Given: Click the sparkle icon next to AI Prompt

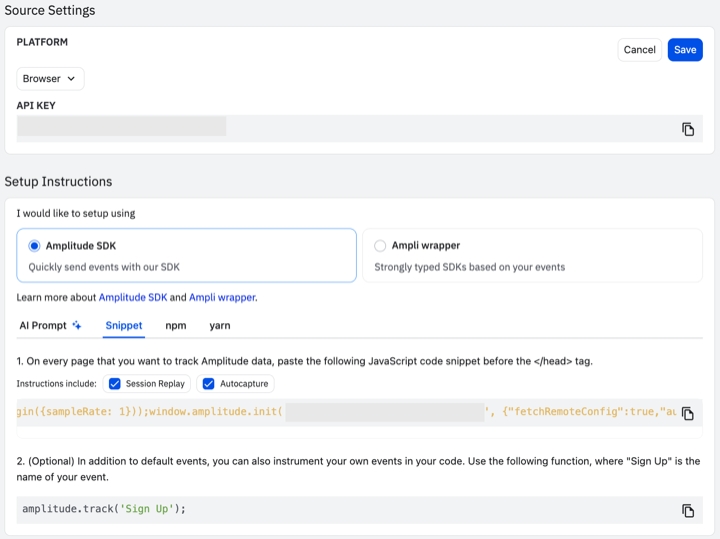Looking at the screenshot, I should 77,326.
